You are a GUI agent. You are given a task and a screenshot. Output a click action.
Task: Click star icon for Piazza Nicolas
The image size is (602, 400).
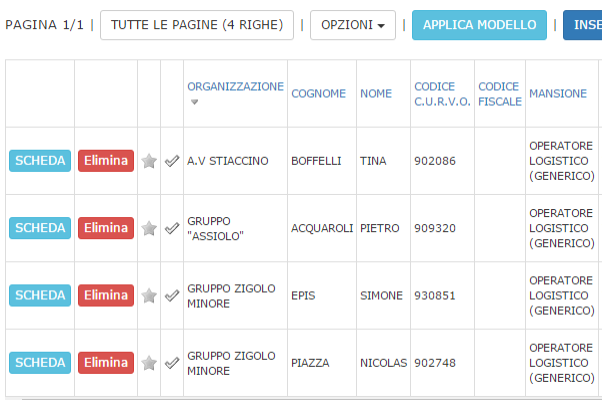149,363
